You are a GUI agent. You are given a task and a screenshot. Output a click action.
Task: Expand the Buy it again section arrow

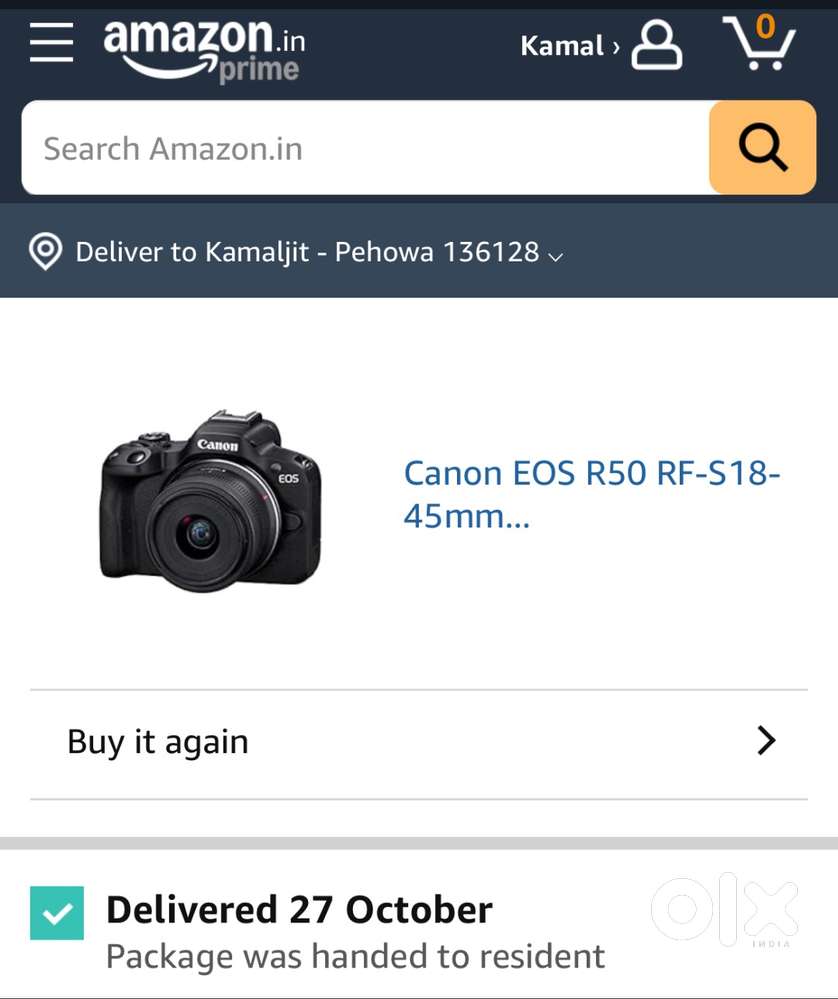[x=767, y=741]
